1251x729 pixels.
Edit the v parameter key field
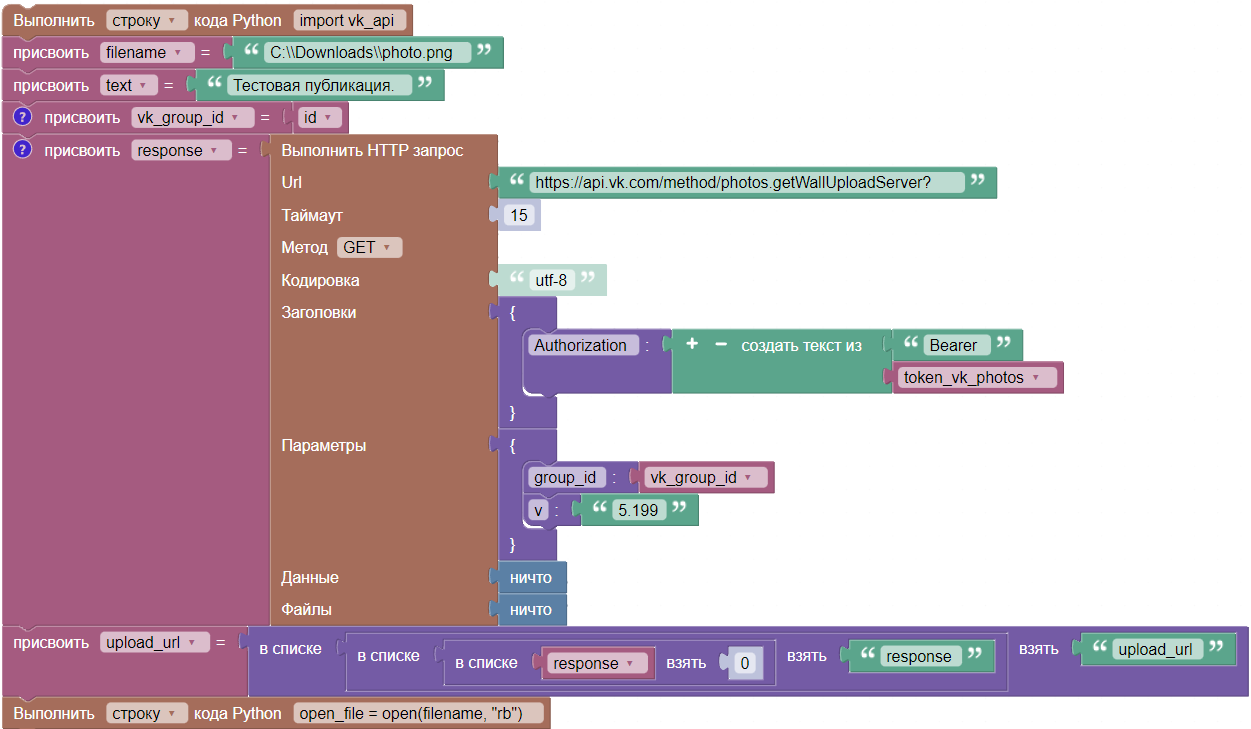(x=538, y=510)
